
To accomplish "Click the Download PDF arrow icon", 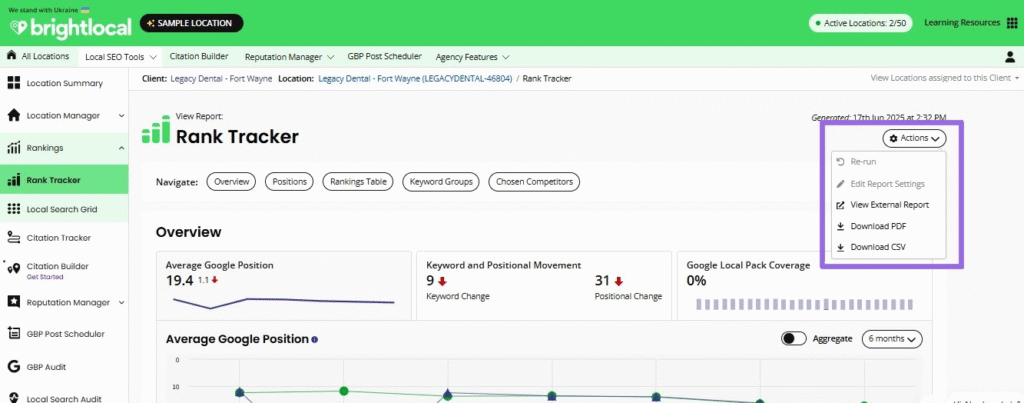I will [840, 227].
